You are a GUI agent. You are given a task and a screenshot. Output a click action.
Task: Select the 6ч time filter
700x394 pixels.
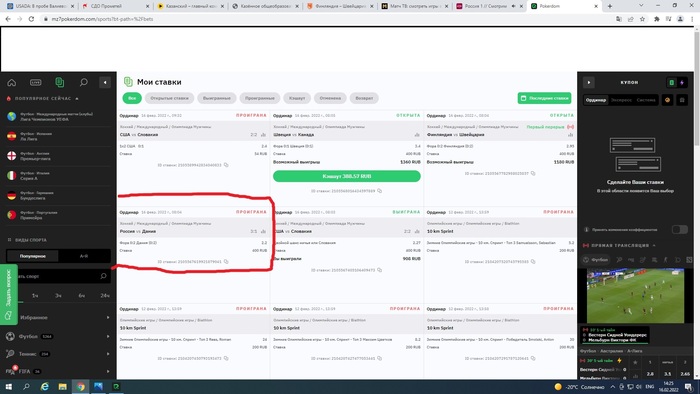[81, 295]
